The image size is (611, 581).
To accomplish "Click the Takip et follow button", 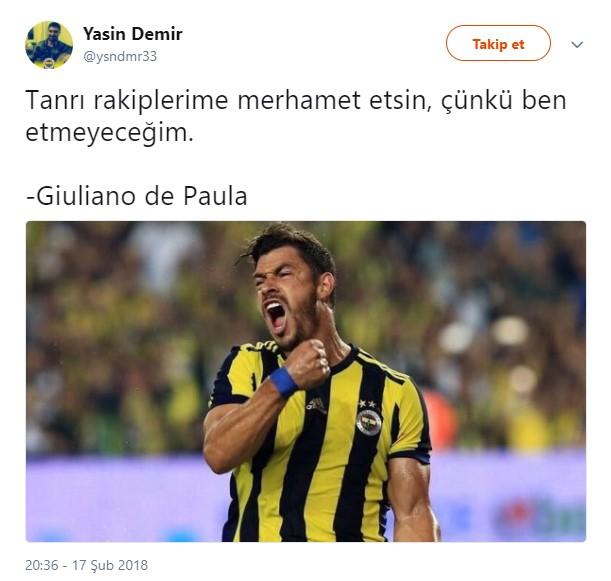I will (x=498, y=43).
